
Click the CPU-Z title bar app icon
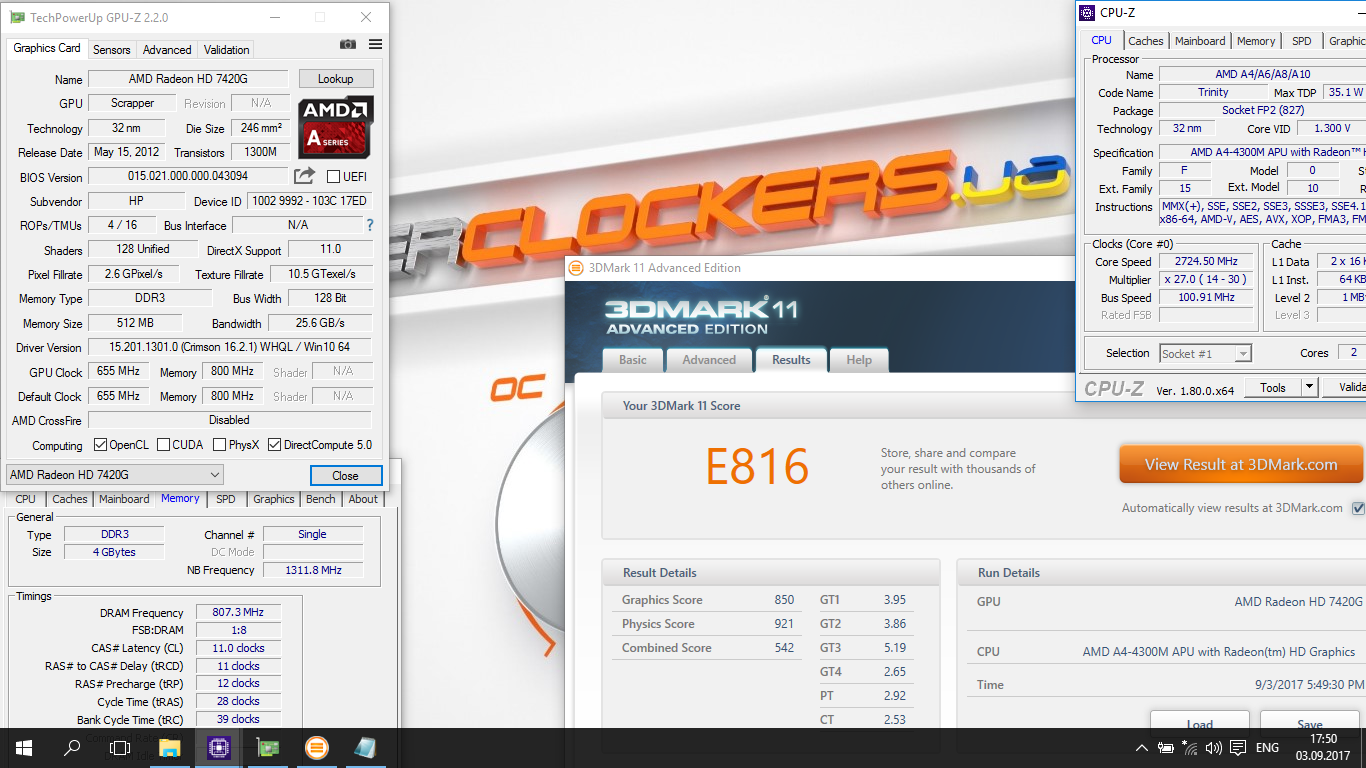(x=1087, y=13)
